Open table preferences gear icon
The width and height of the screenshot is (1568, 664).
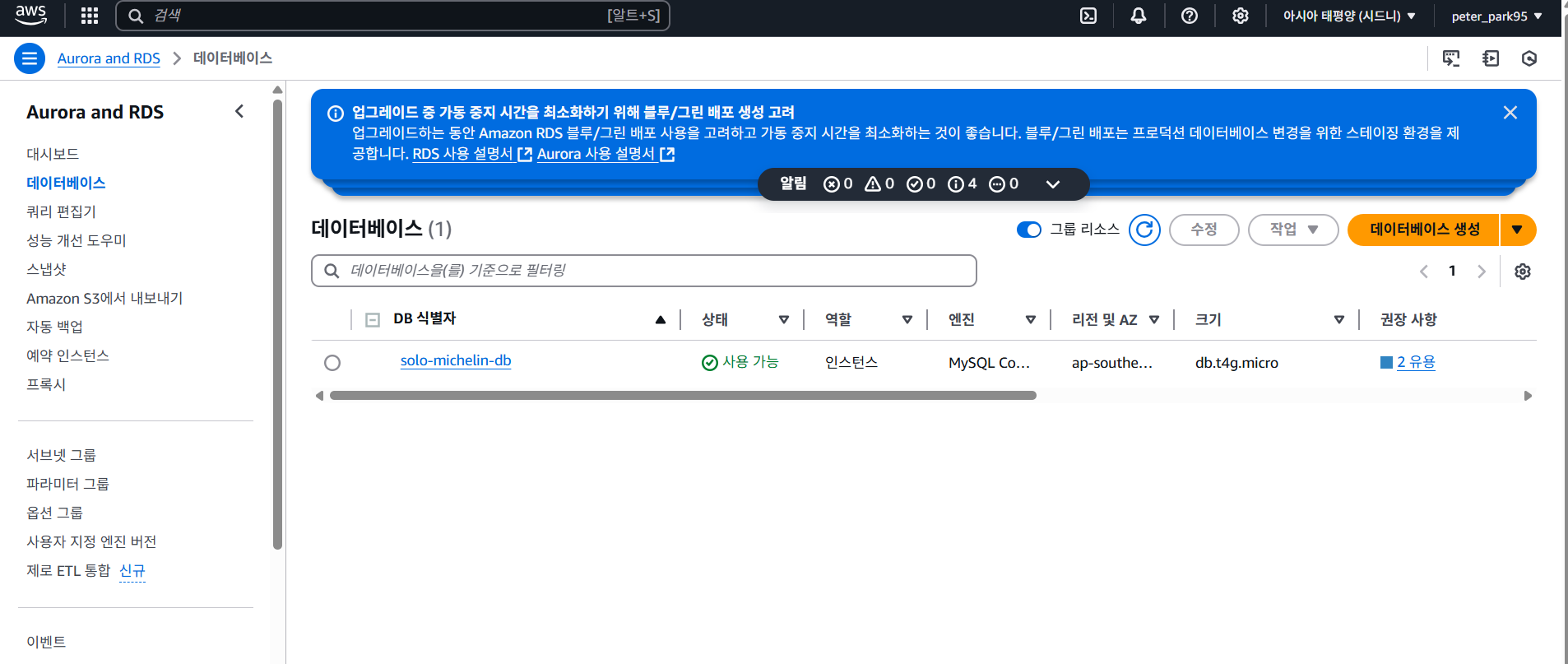pyautogui.click(x=1523, y=272)
